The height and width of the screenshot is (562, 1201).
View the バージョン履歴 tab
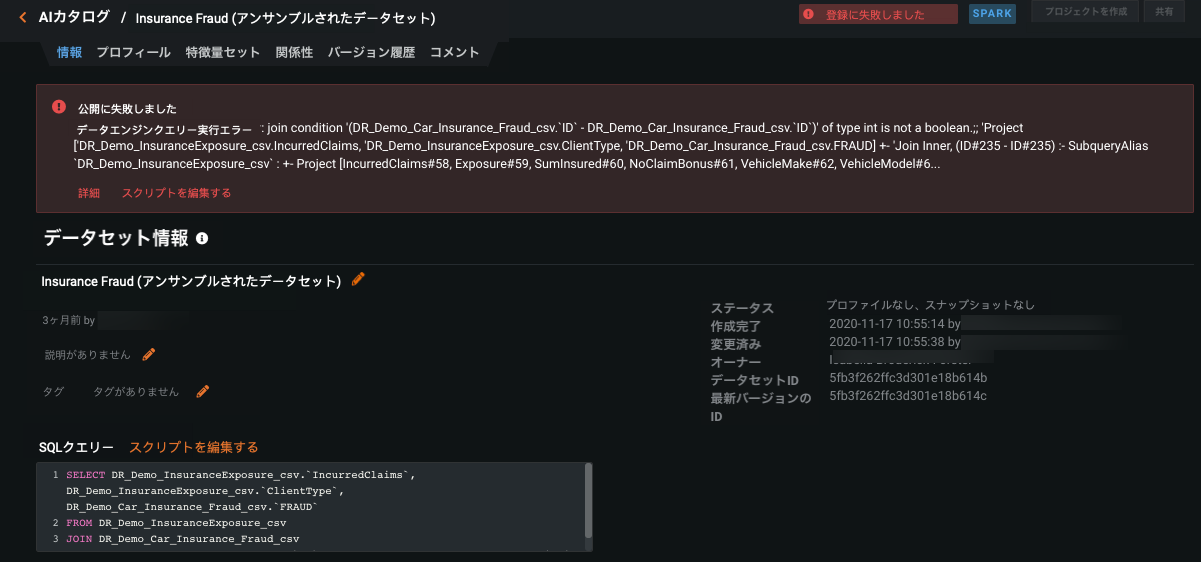[x=371, y=53]
